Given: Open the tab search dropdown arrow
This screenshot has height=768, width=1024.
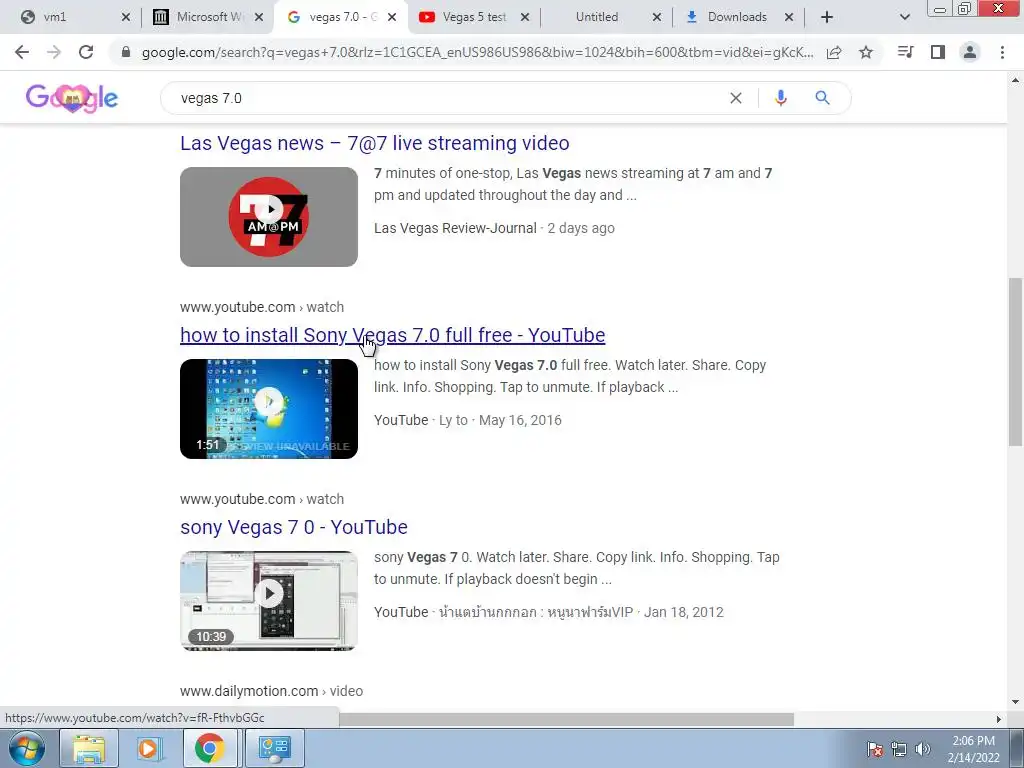Looking at the screenshot, I should coord(904,17).
